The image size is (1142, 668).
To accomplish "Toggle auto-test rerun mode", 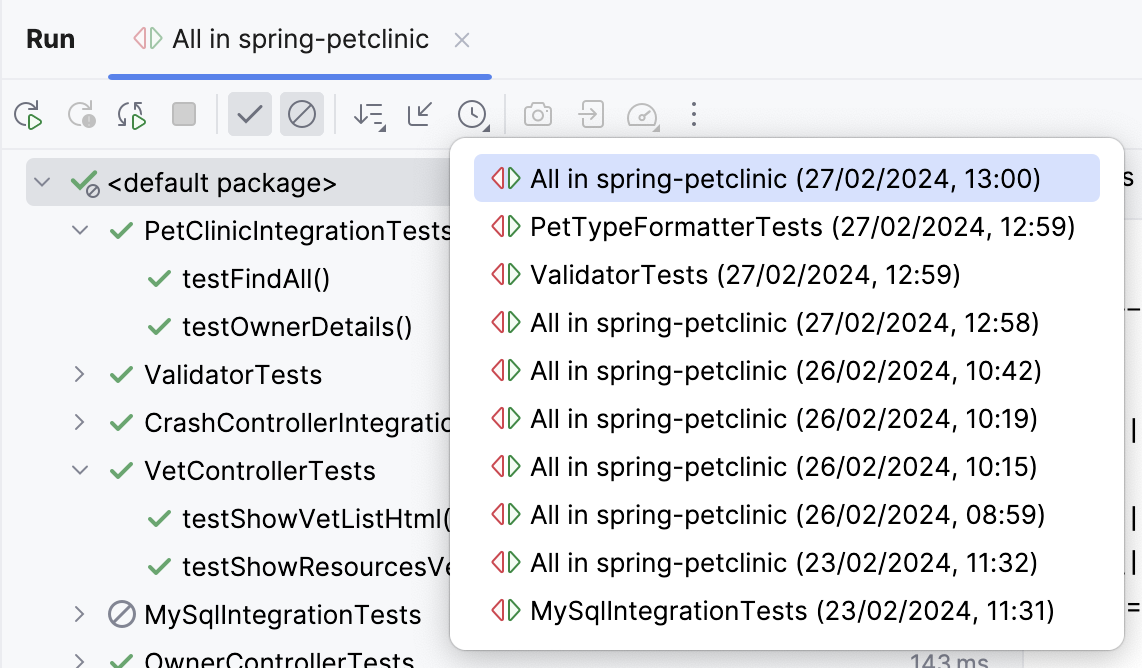I will [131, 114].
